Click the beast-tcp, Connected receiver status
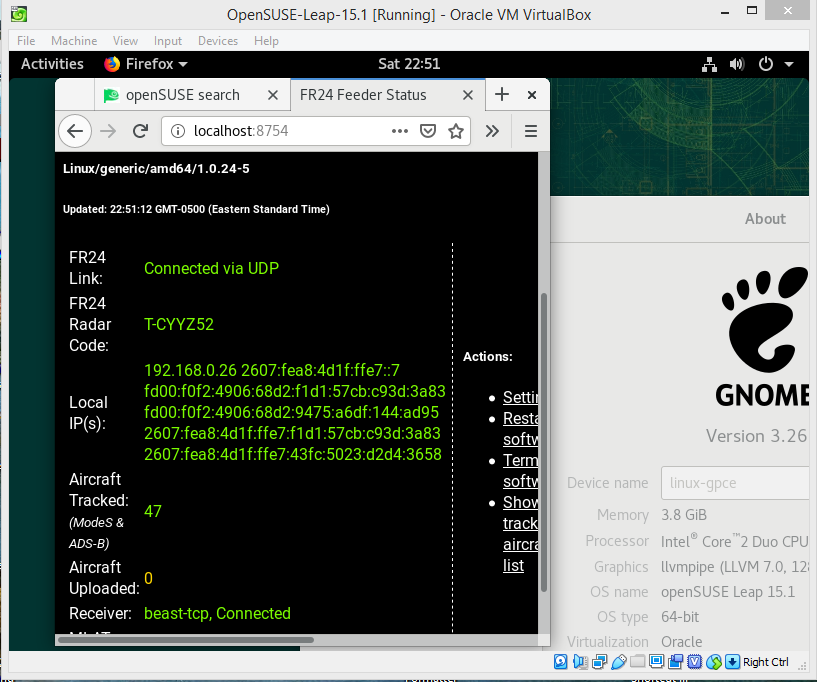This screenshot has height=682, width=817. [x=217, y=613]
